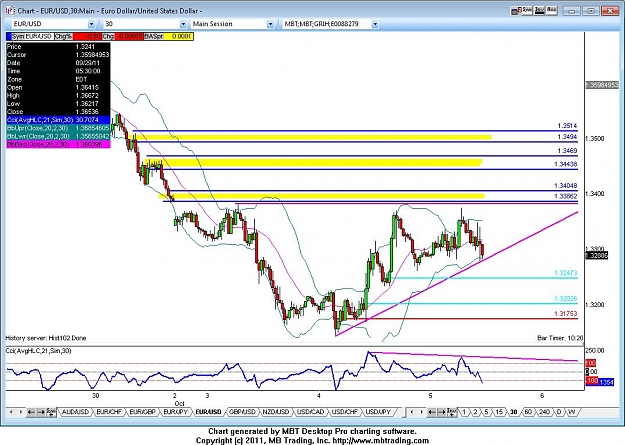The image size is (625, 445).
Task: Click the 1.31753 red level label
Action: [x=566, y=313]
